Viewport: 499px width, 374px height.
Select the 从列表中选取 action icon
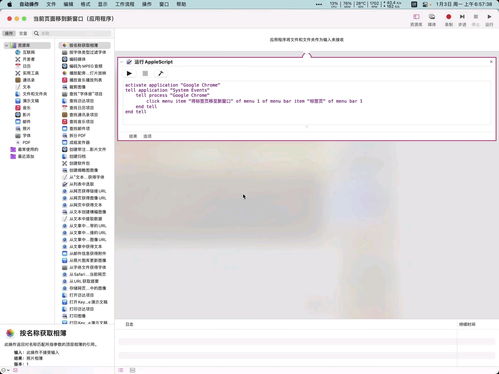65,184
